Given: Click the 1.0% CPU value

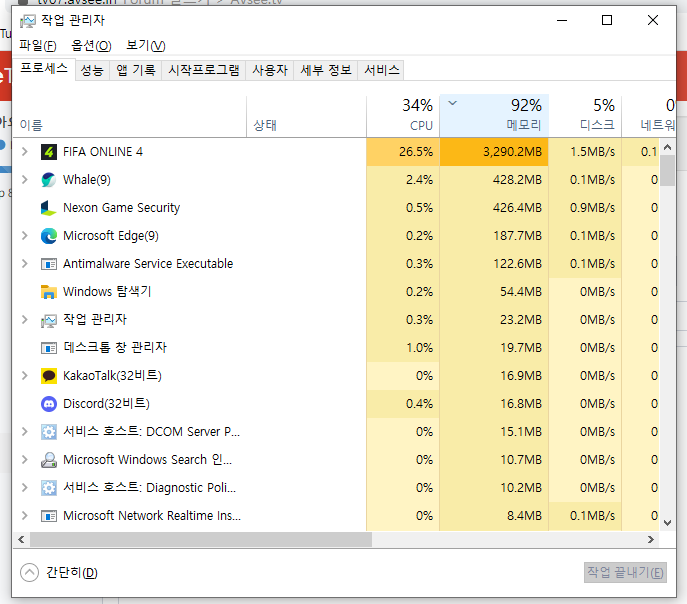Looking at the screenshot, I should tap(419, 348).
